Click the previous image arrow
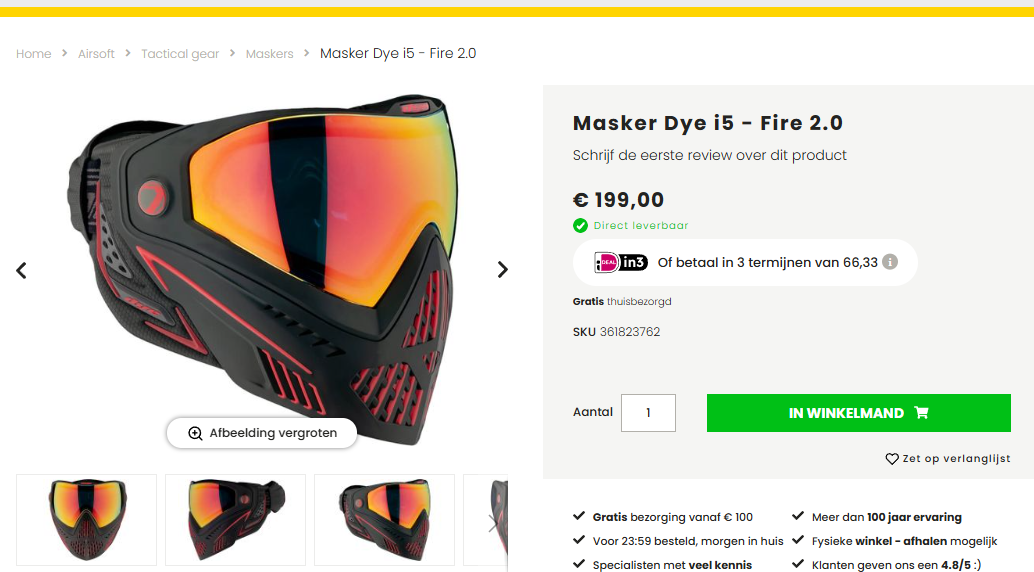Image resolution: width=1034 pixels, height=572 pixels. coord(21,270)
